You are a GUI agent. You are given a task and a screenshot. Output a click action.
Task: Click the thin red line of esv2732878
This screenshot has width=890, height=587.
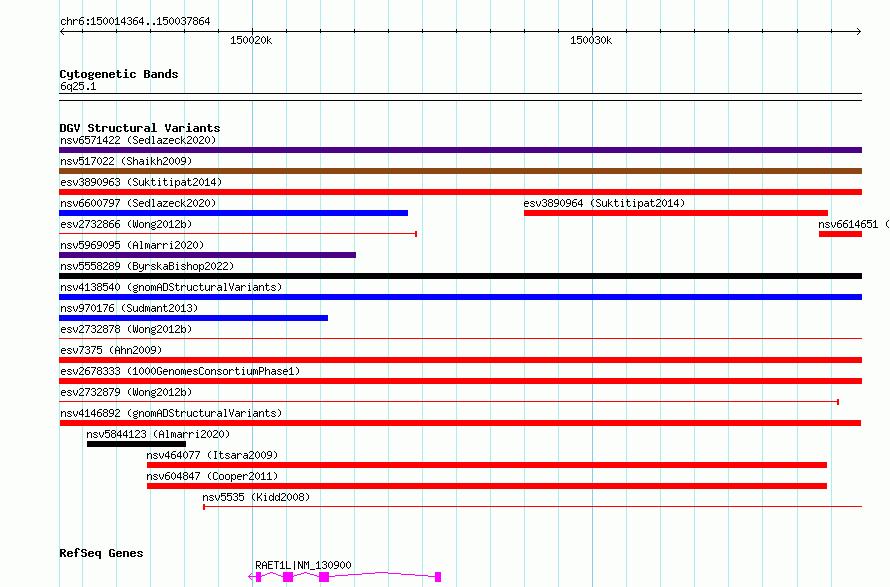tap(460, 339)
